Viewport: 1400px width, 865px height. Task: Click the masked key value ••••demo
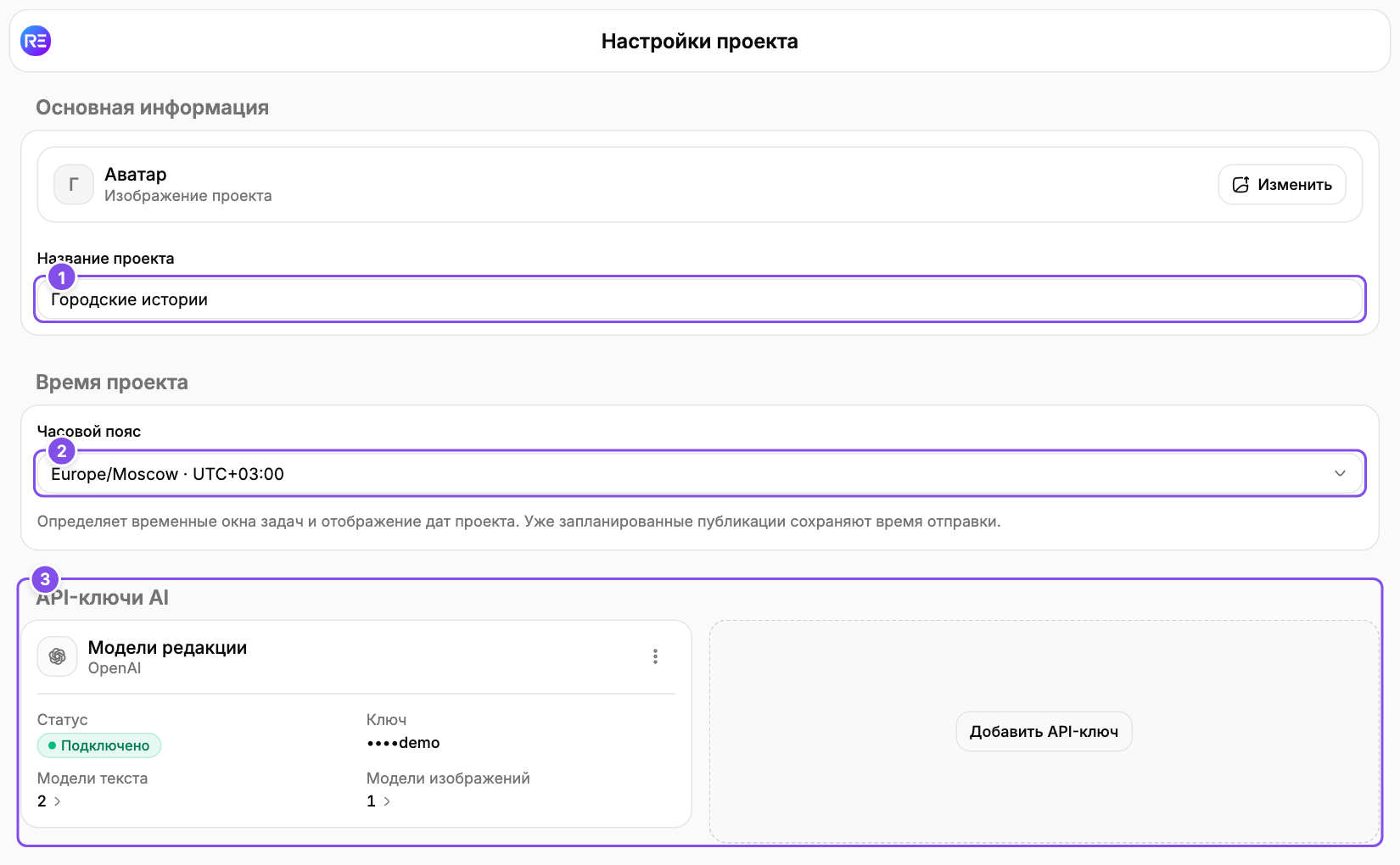coord(403,743)
